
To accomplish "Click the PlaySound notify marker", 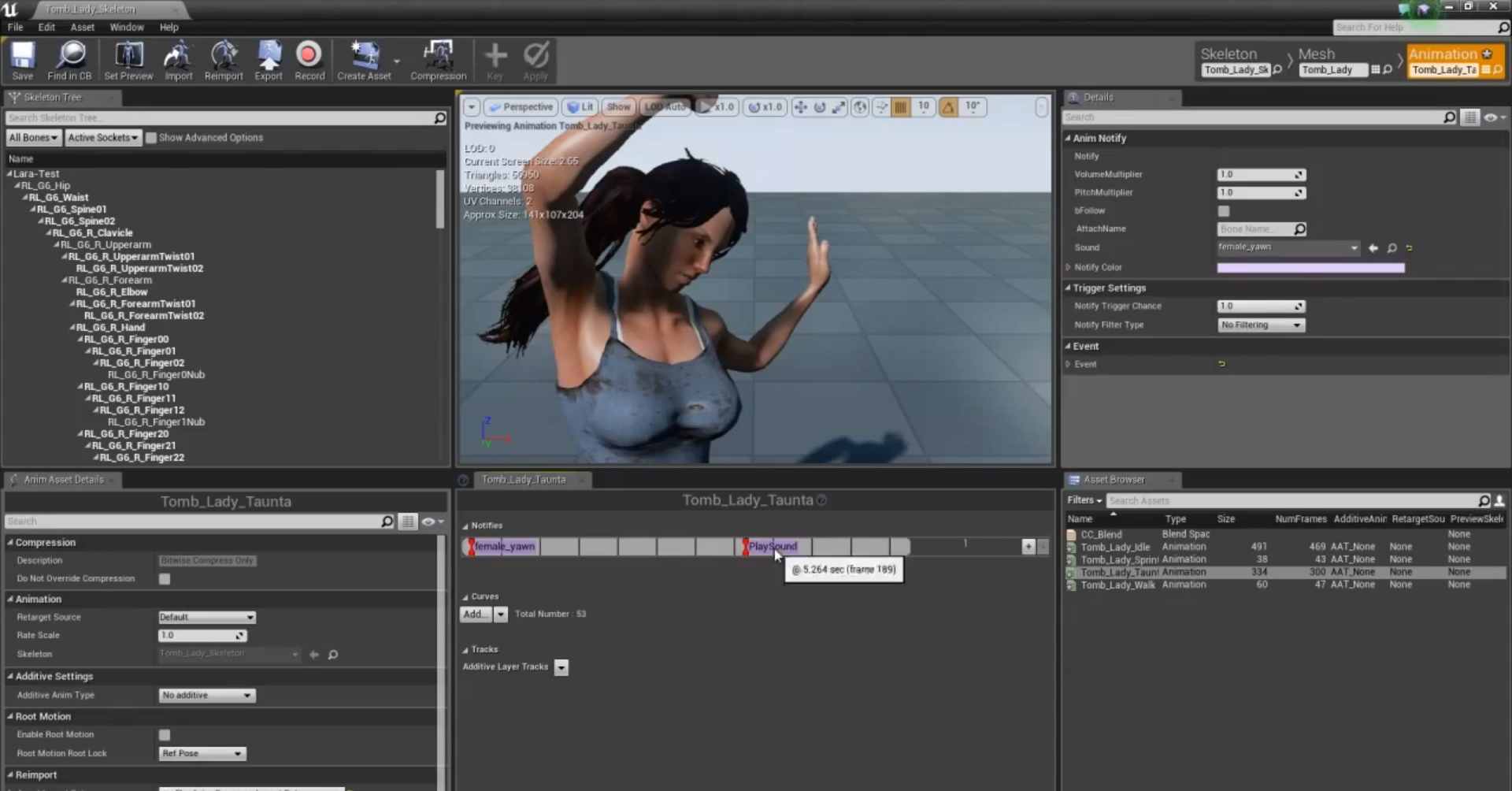I will point(771,547).
